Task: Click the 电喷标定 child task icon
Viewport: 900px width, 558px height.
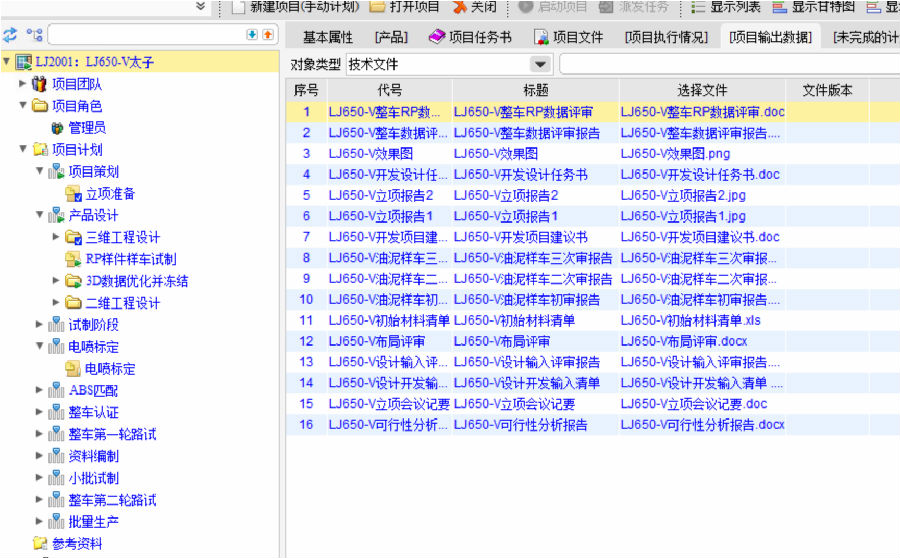Action: [73, 369]
